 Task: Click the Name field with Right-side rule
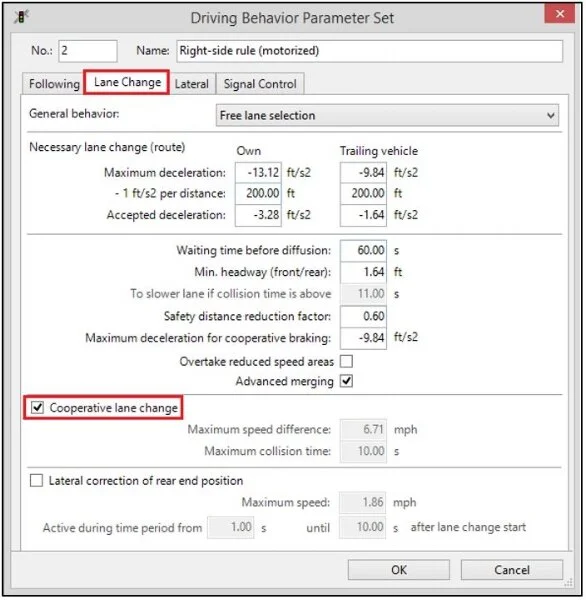pyautogui.click(x=369, y=51)
